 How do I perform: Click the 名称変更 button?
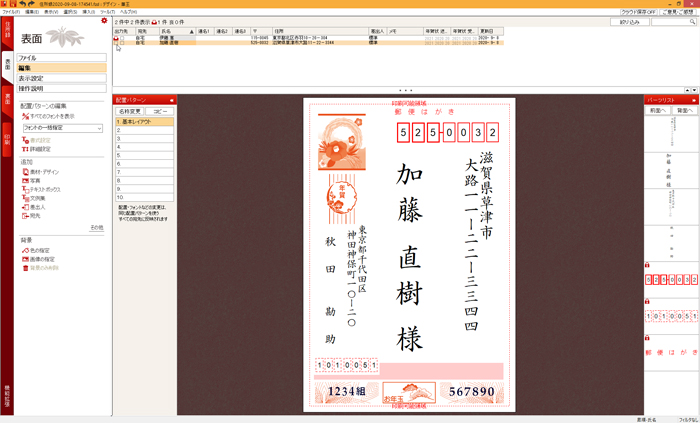pyautogui.click(x=130, y=110)
